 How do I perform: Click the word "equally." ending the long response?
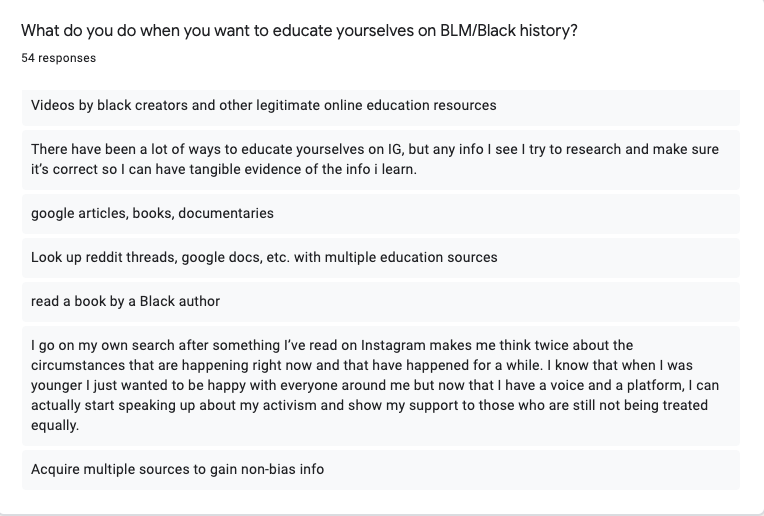pyautogui.click(x=55, y=425)
